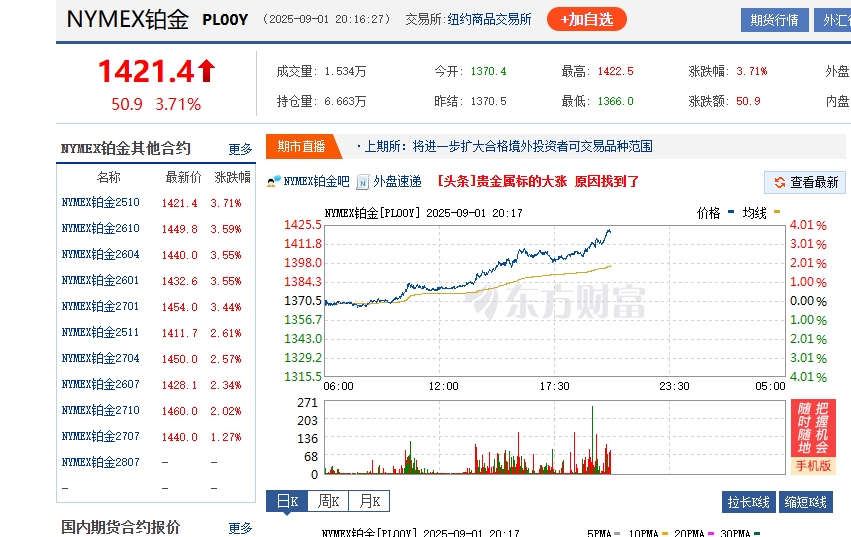851x537 pixels.
Task: Click the 查看最新 button
Action: (x=805, y=182)
